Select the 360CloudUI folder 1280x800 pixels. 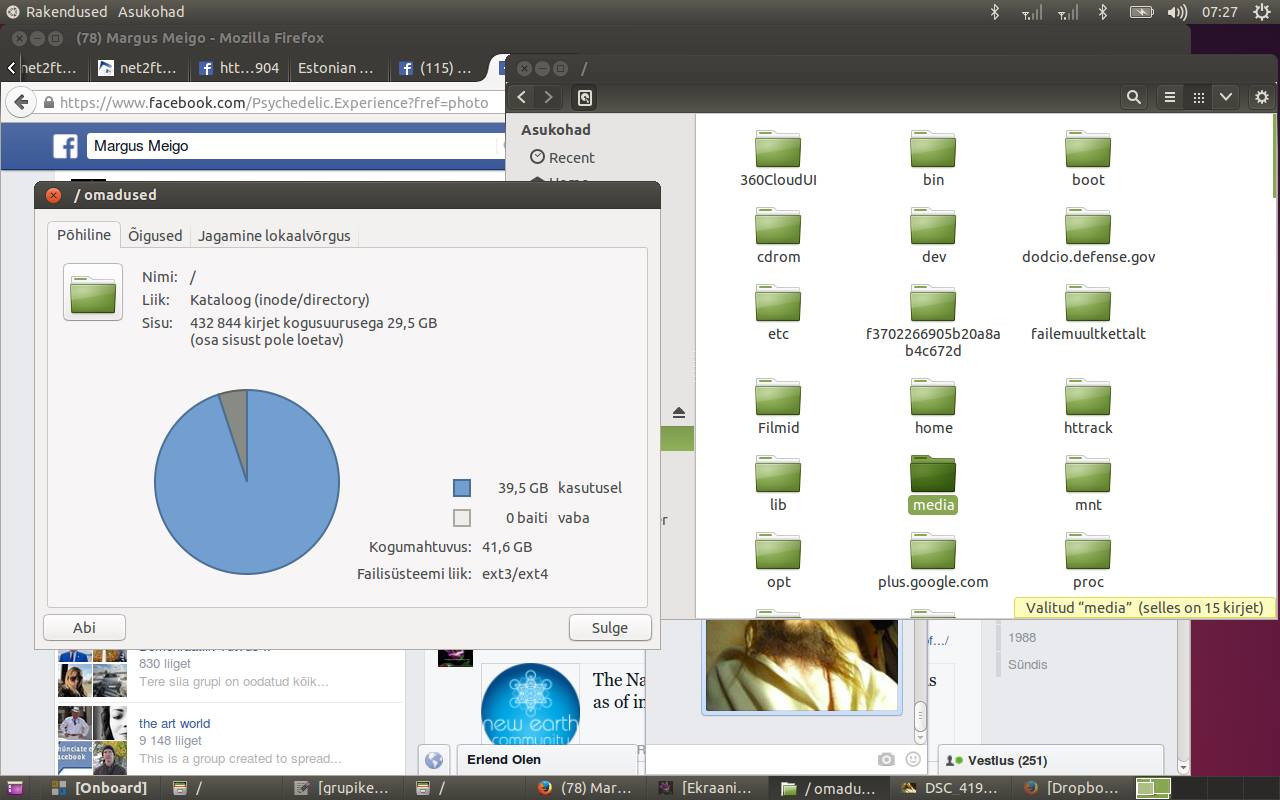778,159
